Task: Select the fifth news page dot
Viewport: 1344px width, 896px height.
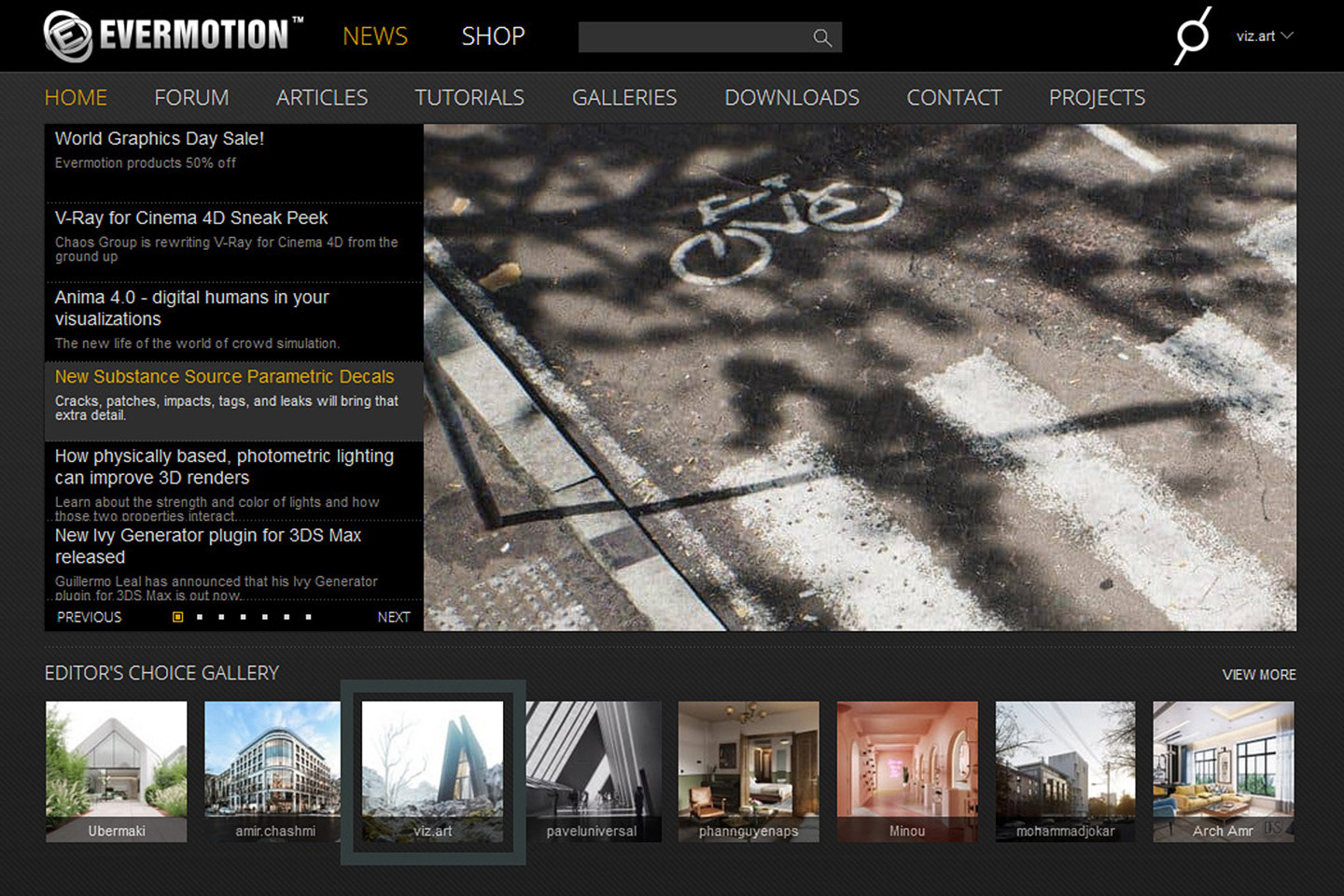Action: point(265,617)
